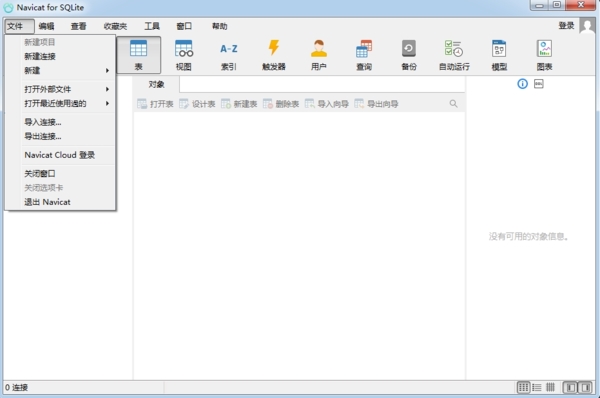Show object information via blue info icon
600x398 pixels.
(522, 84)
